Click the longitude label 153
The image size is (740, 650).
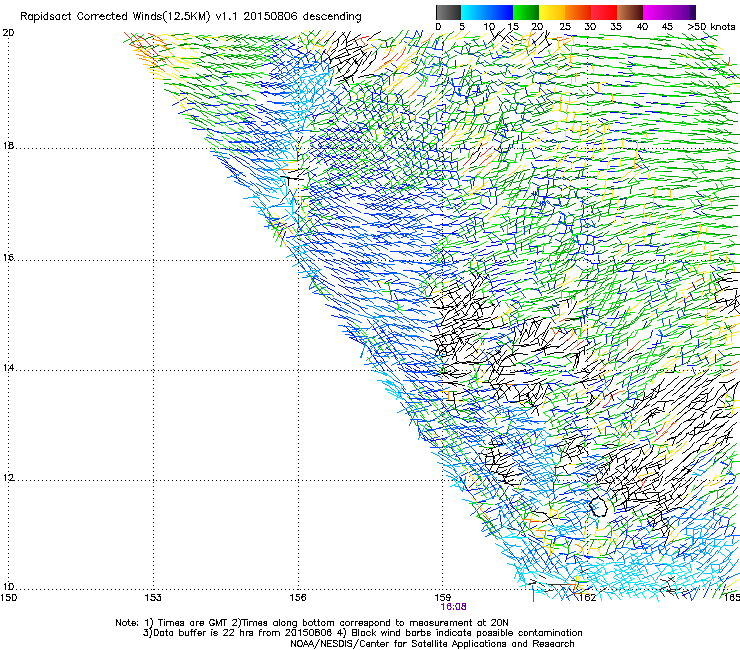click(153, 598)
